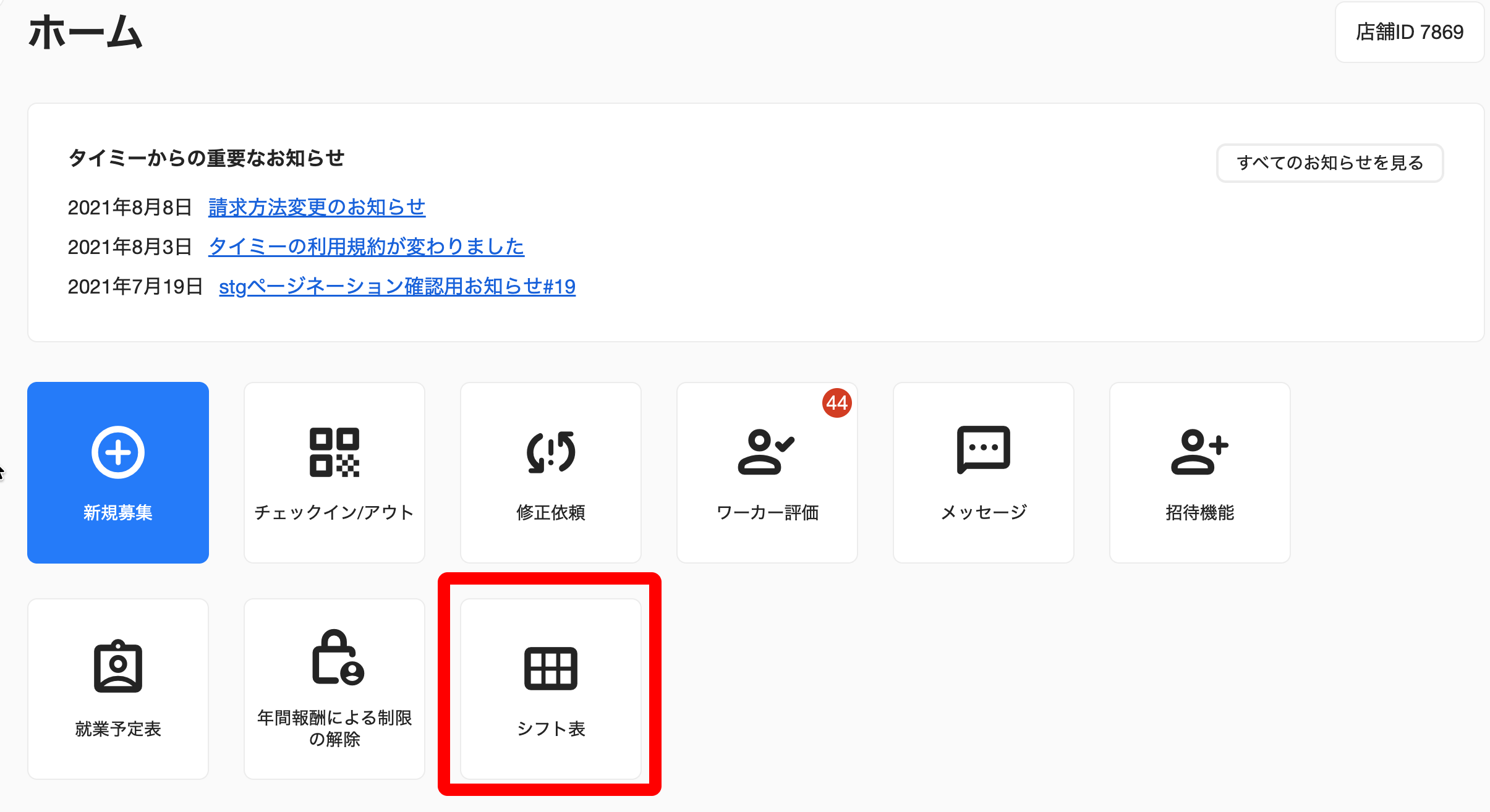
Task: Open the 招待機能 add-person icon
Action: point(1199,452)
